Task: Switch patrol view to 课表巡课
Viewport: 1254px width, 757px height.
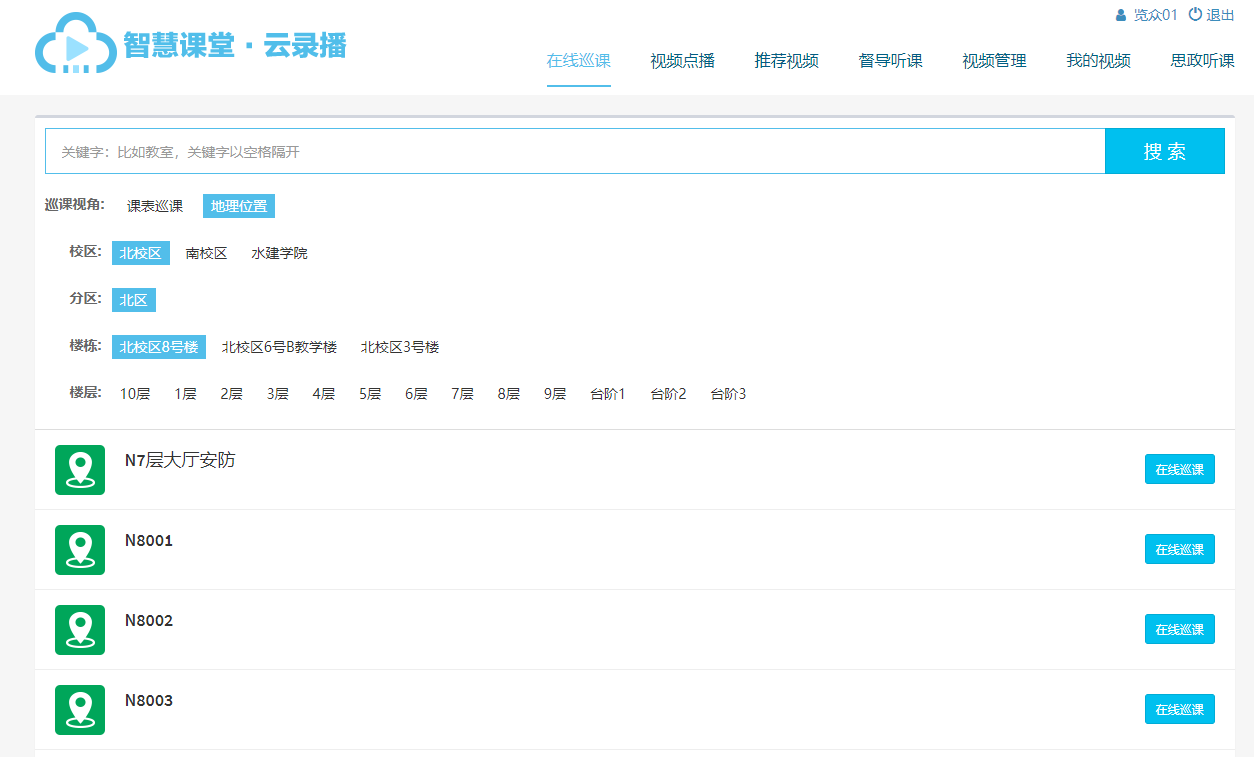Action: pyautogui.click(x=155, y=206)
